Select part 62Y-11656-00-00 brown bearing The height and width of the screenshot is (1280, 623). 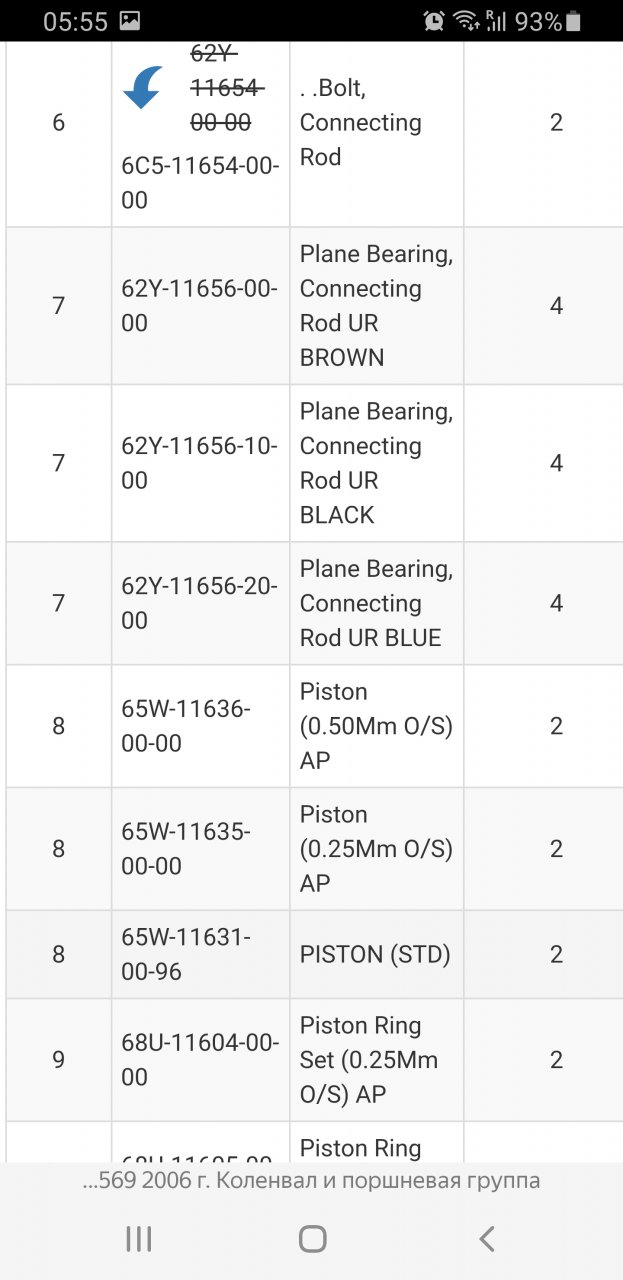click(200, 306)
